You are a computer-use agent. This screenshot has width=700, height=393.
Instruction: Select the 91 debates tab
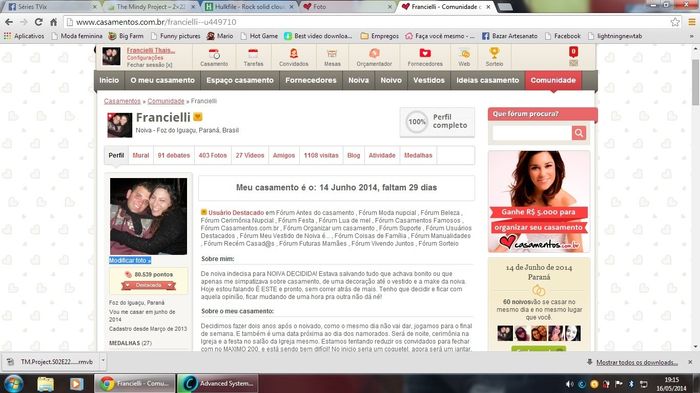(174, 155)
